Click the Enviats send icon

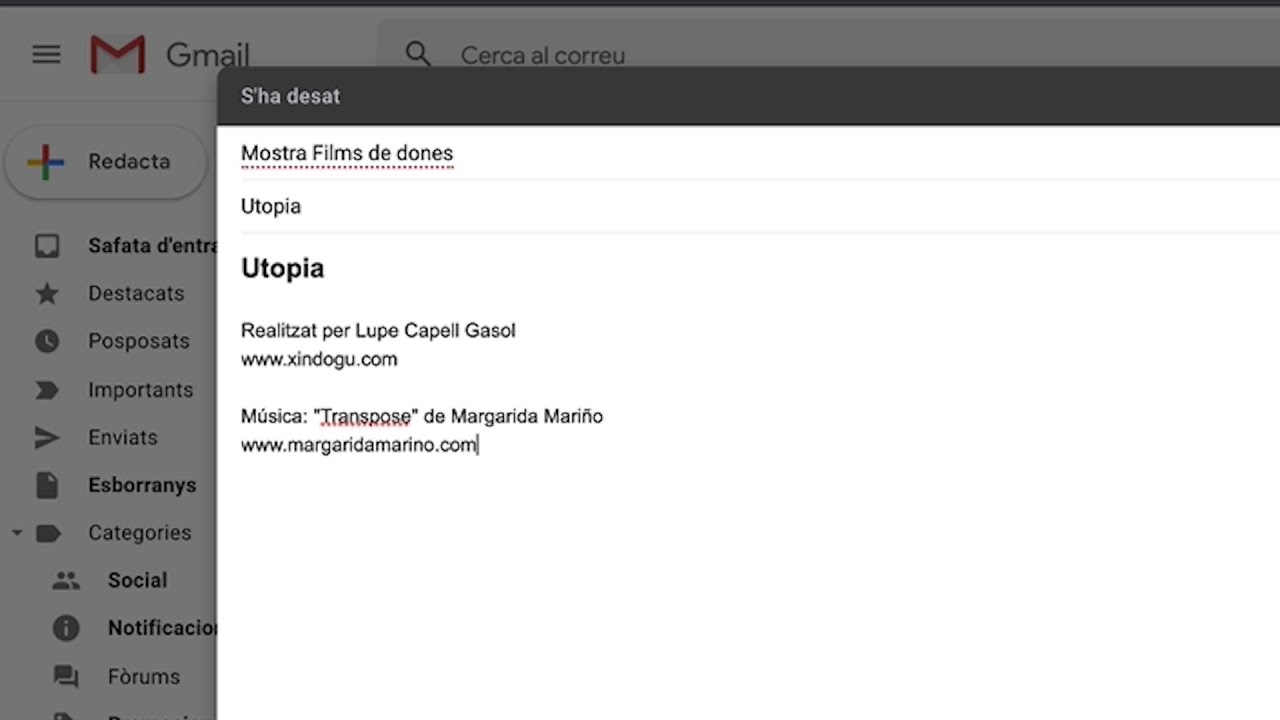coord(47,438)
